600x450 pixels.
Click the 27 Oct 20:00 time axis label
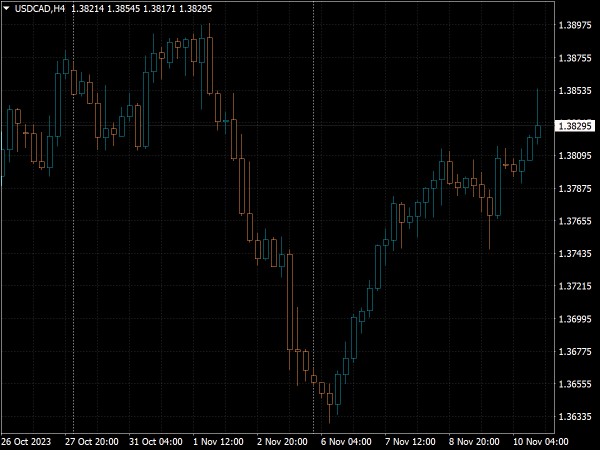click(x=92, y=442)
